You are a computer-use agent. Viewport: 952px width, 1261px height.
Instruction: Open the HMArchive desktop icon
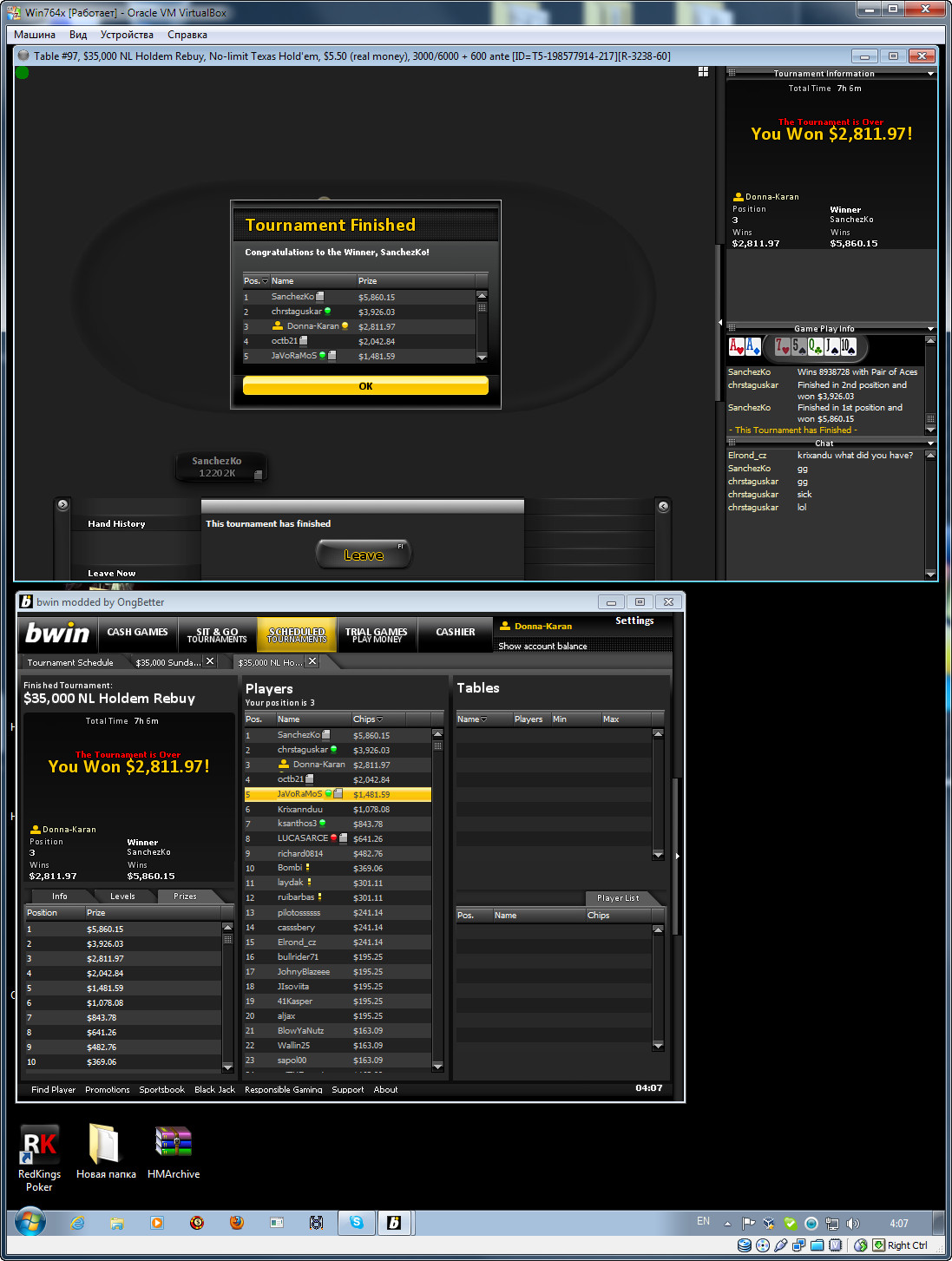(x=174, y=1153)
